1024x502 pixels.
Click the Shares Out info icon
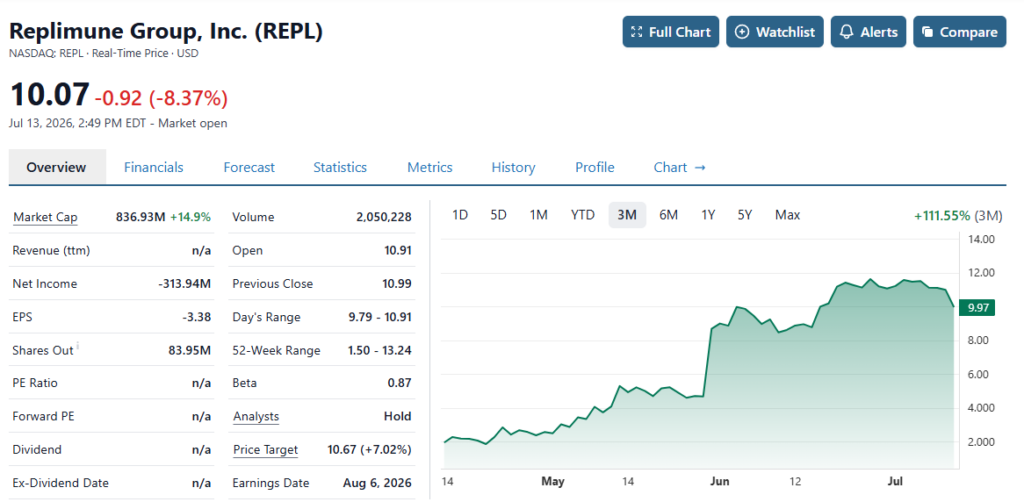coord(78,345)
